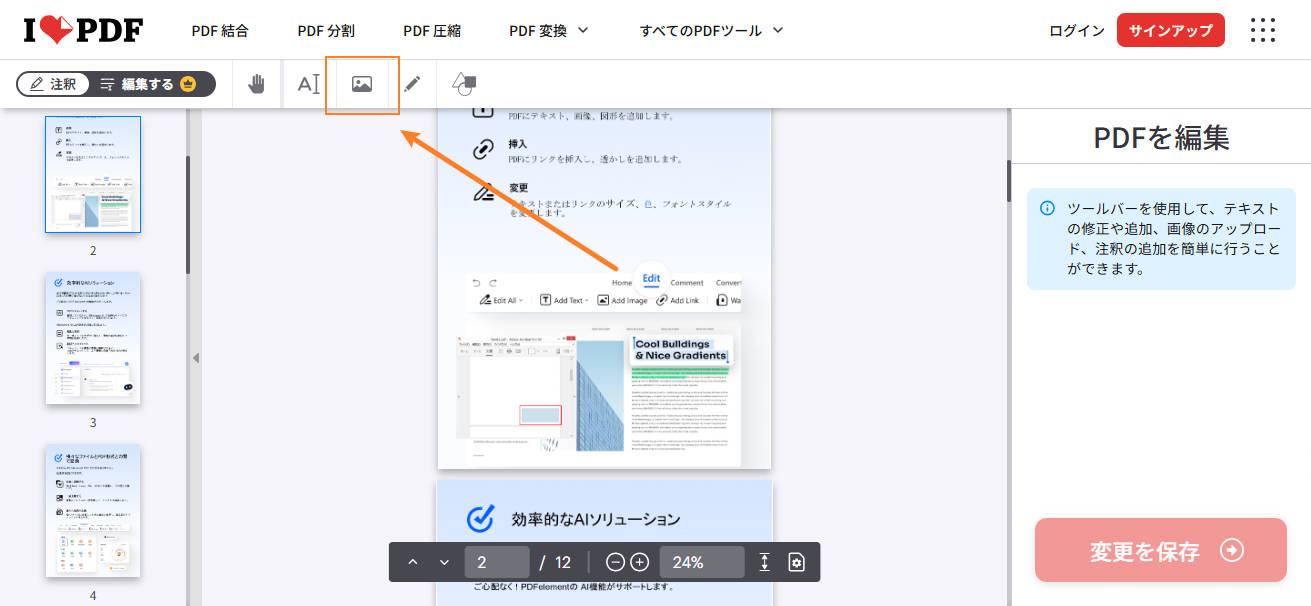Select the Add Text tool

point(308,84)
